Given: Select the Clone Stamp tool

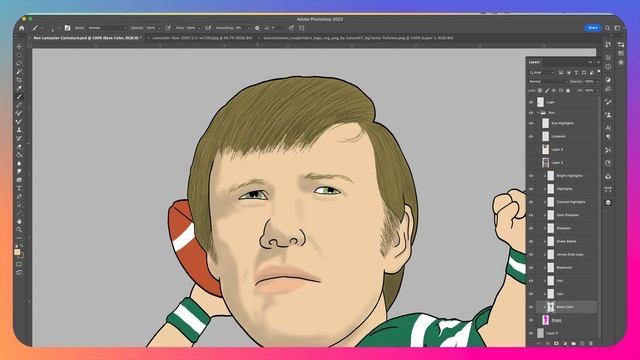Looking at the screenshot, I should (x=19, y=130).
